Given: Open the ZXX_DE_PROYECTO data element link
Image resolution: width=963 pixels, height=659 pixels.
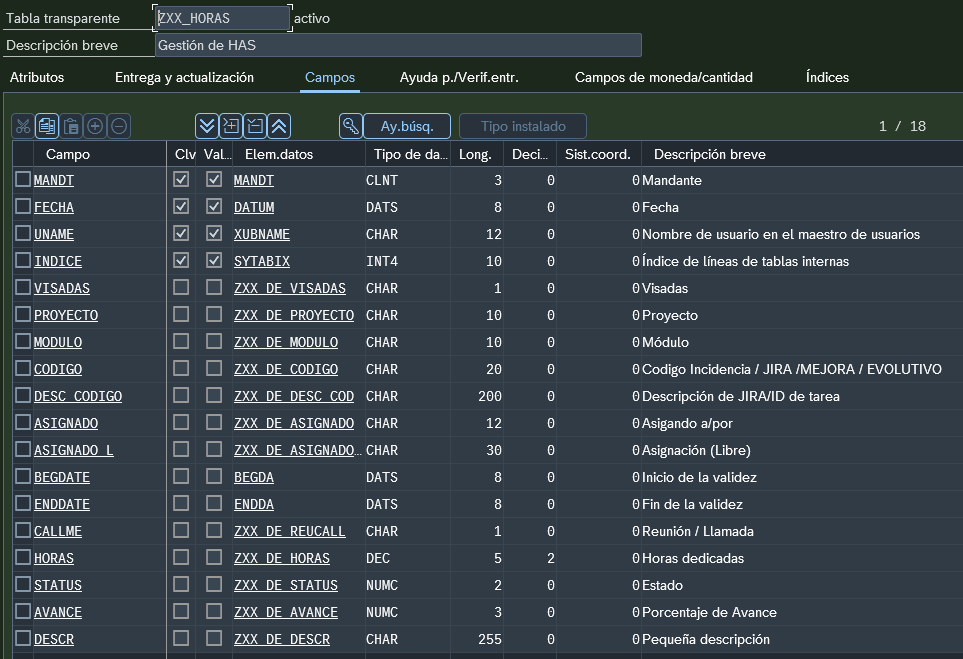Looking at the screenshot, I should 293,315.
